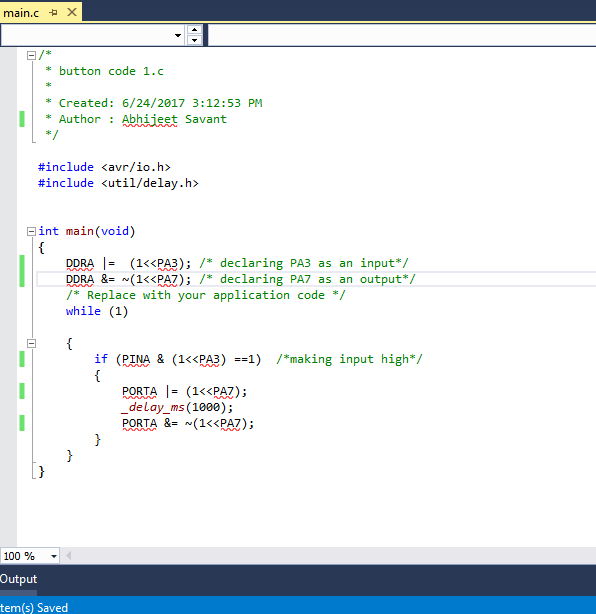Click 'DDRA &= ~(1<<PA7);' statement
The width and height of the screenshot is (596, 614).
[128, 280]
